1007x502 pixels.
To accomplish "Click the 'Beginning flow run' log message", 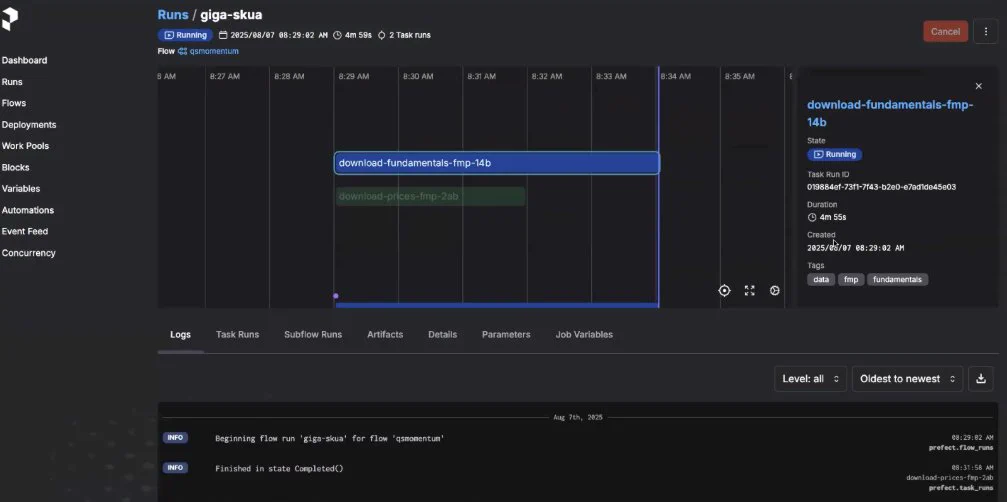I will click(329, 438).
